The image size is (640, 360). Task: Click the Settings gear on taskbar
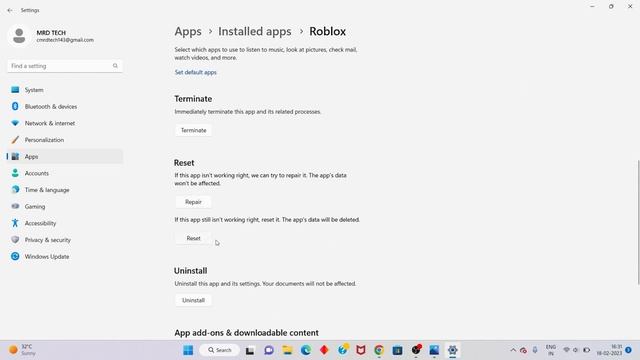coord(452,350)
